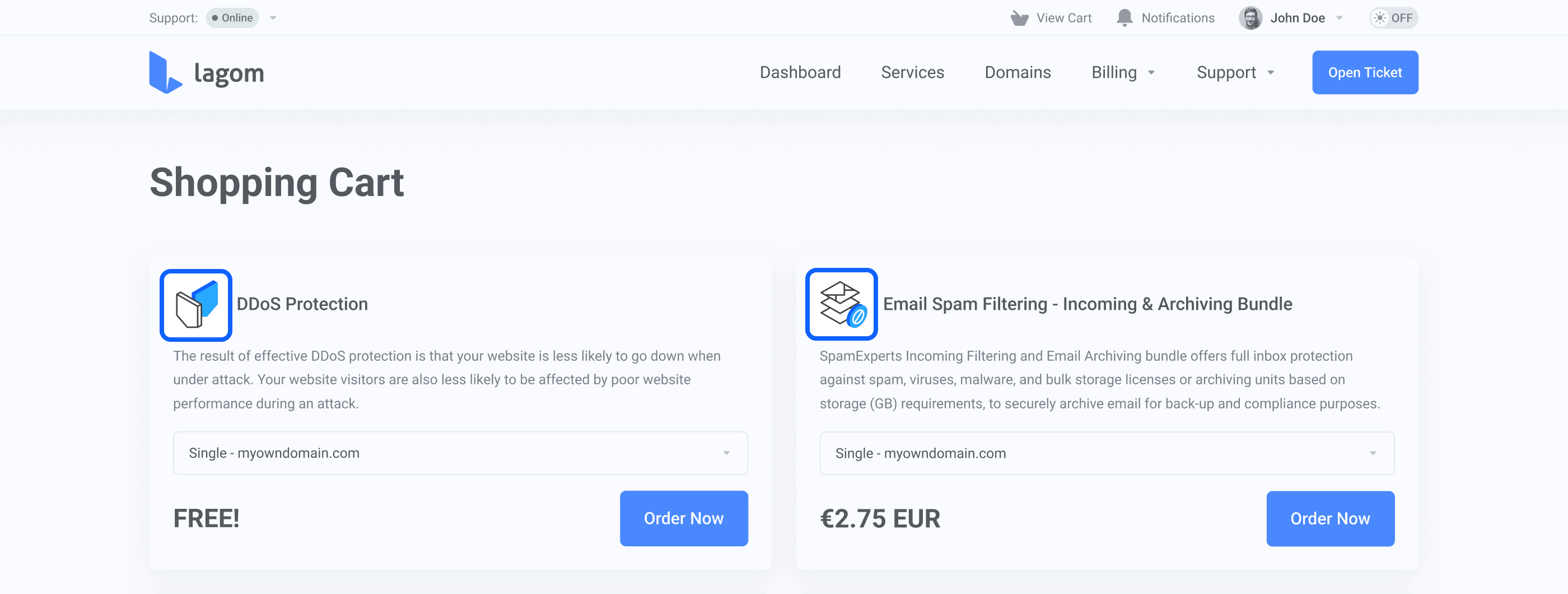Go to the Dashboard menu item
Viewport: 1568px width, 594px height.
click(x=800, y=72)
